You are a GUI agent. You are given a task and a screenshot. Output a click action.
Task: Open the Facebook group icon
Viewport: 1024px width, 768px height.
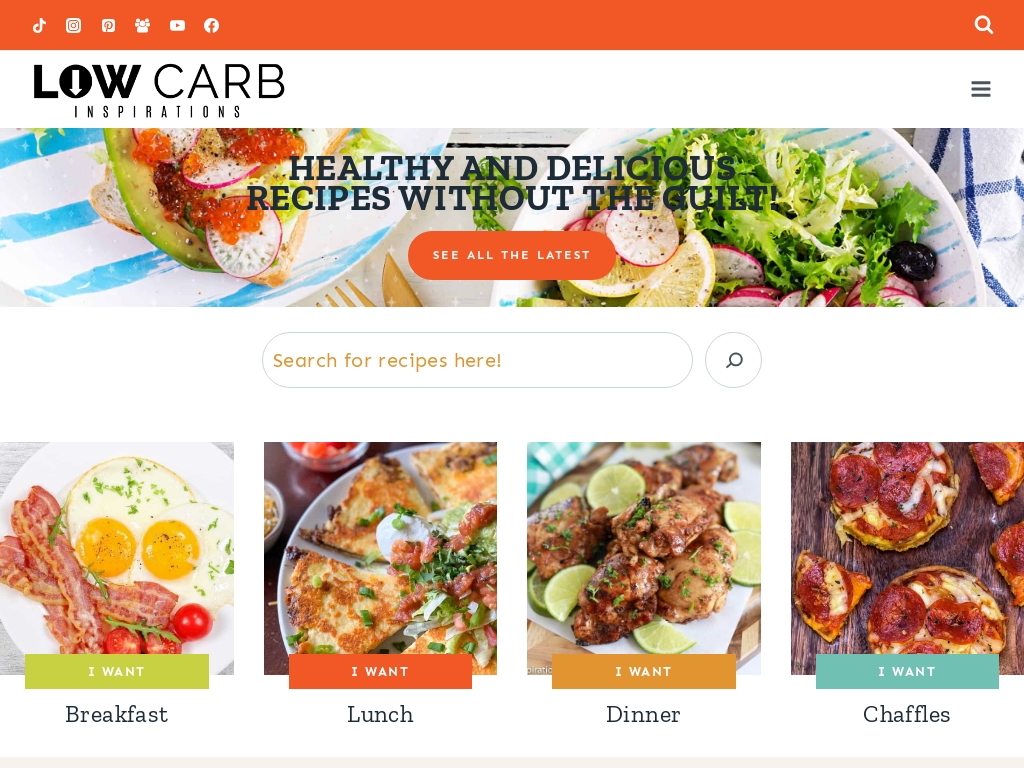click(142, 25)
